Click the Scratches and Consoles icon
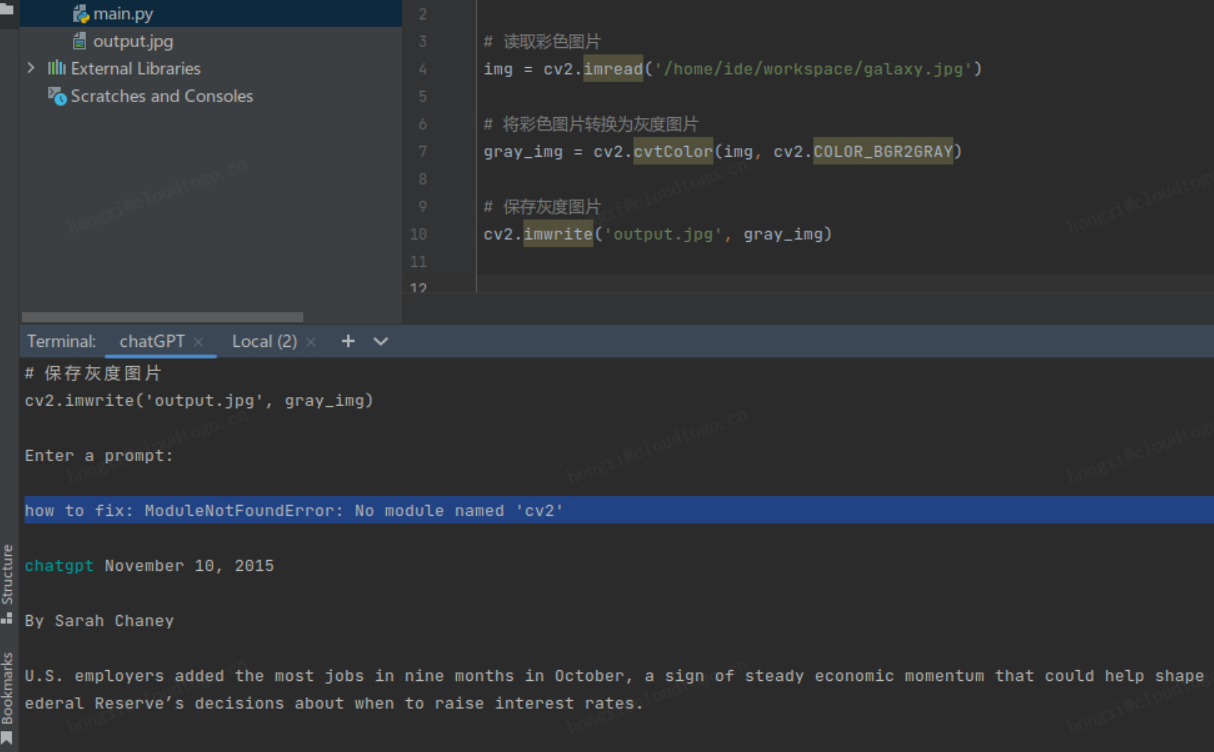This screenshot has width=1214, height=752. (x=57, y=96)
